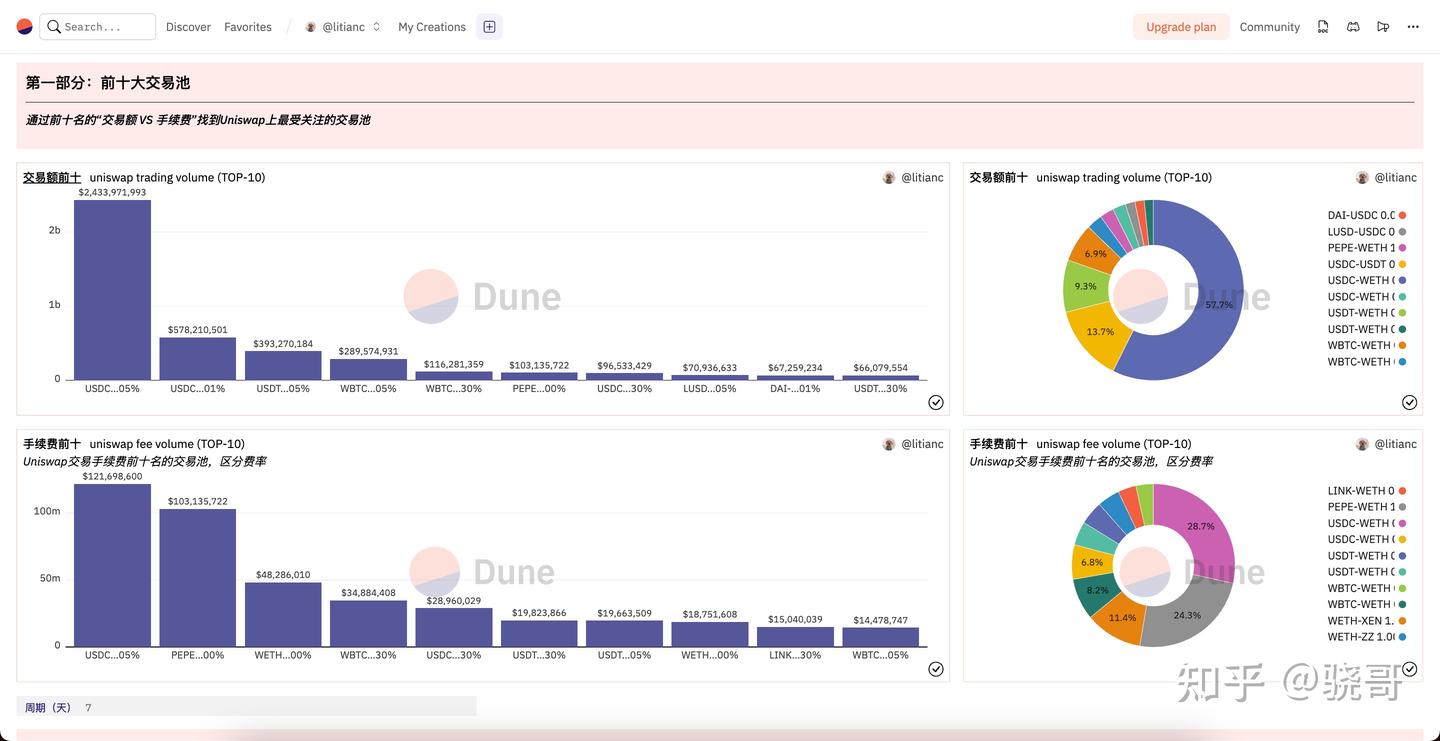The height and width of the screenshot is (741, 1440).
Task: Select the 6.9% slice of the trading volume pie
Action: click(x=1094, y=252)
